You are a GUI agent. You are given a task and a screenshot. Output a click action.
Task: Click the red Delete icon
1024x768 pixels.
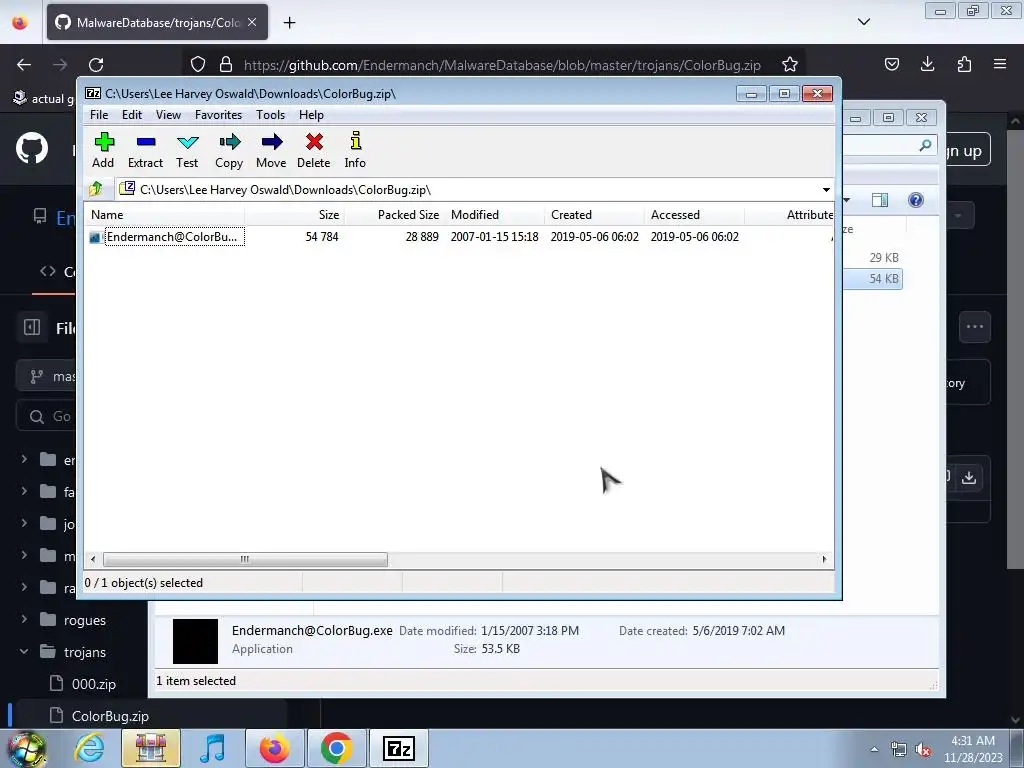point(313,151)
